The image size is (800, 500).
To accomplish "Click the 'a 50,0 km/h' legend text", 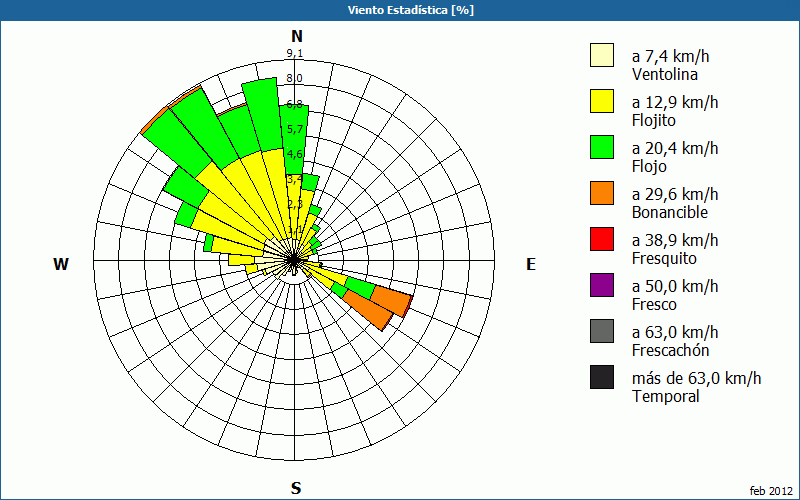I will 675,286.
